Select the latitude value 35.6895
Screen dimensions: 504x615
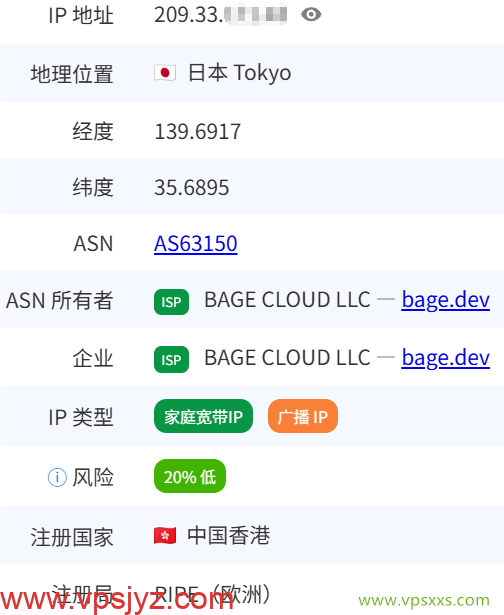191,187
